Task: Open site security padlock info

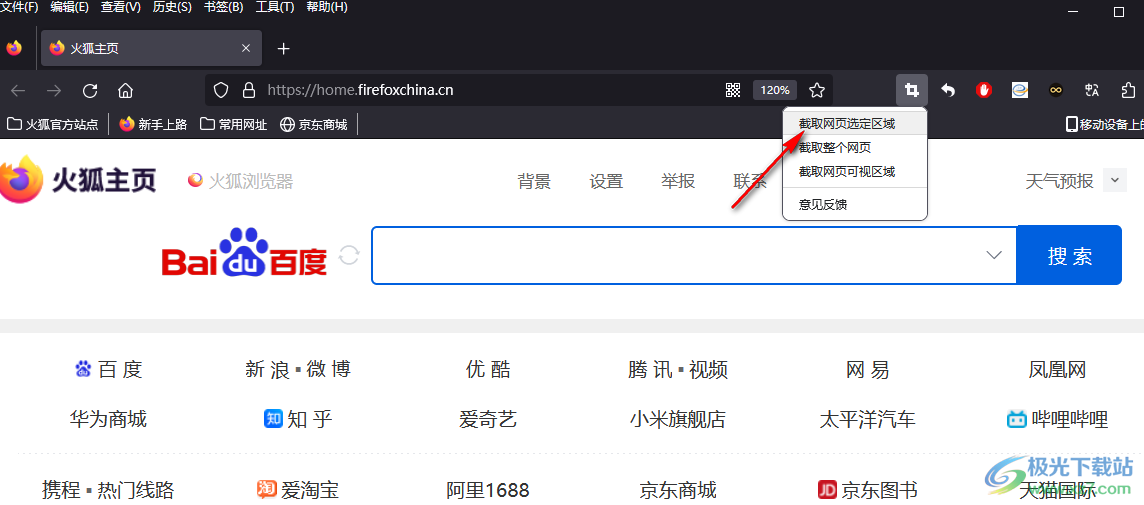Action: click(249, 90)
